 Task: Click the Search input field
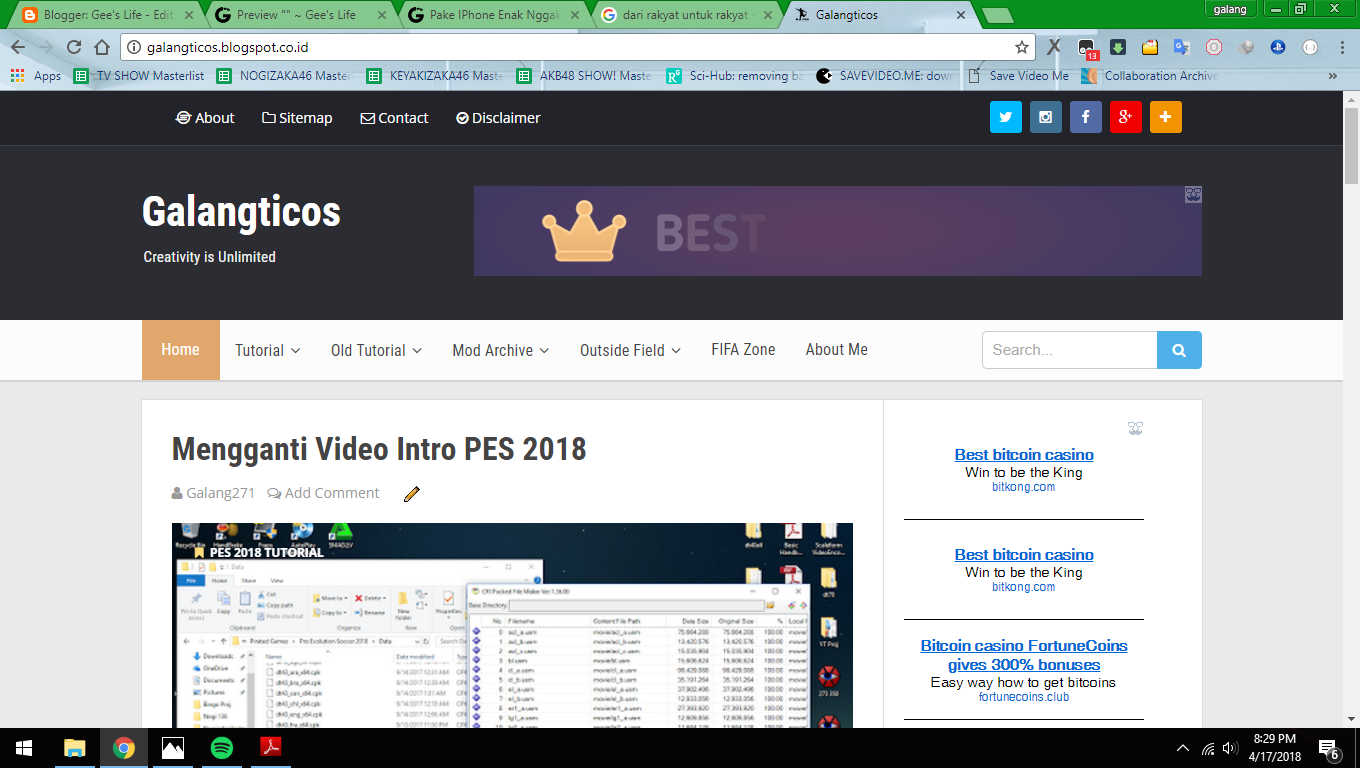(x=1069, y=350)
